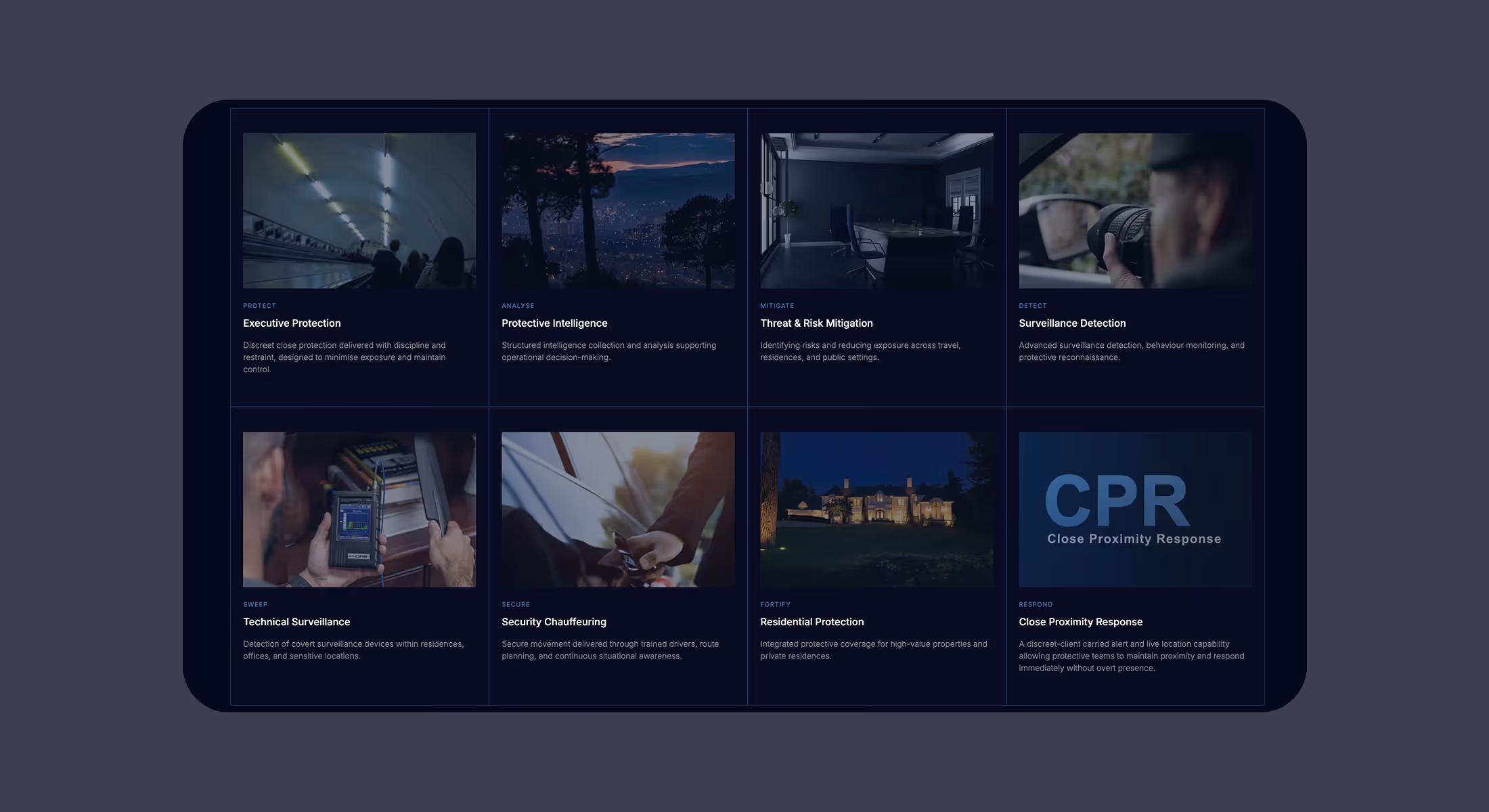Viewport: 1489px width, 812px height.
Task: Click the Residential Protection heading
Action: click(x=812, y=622)
